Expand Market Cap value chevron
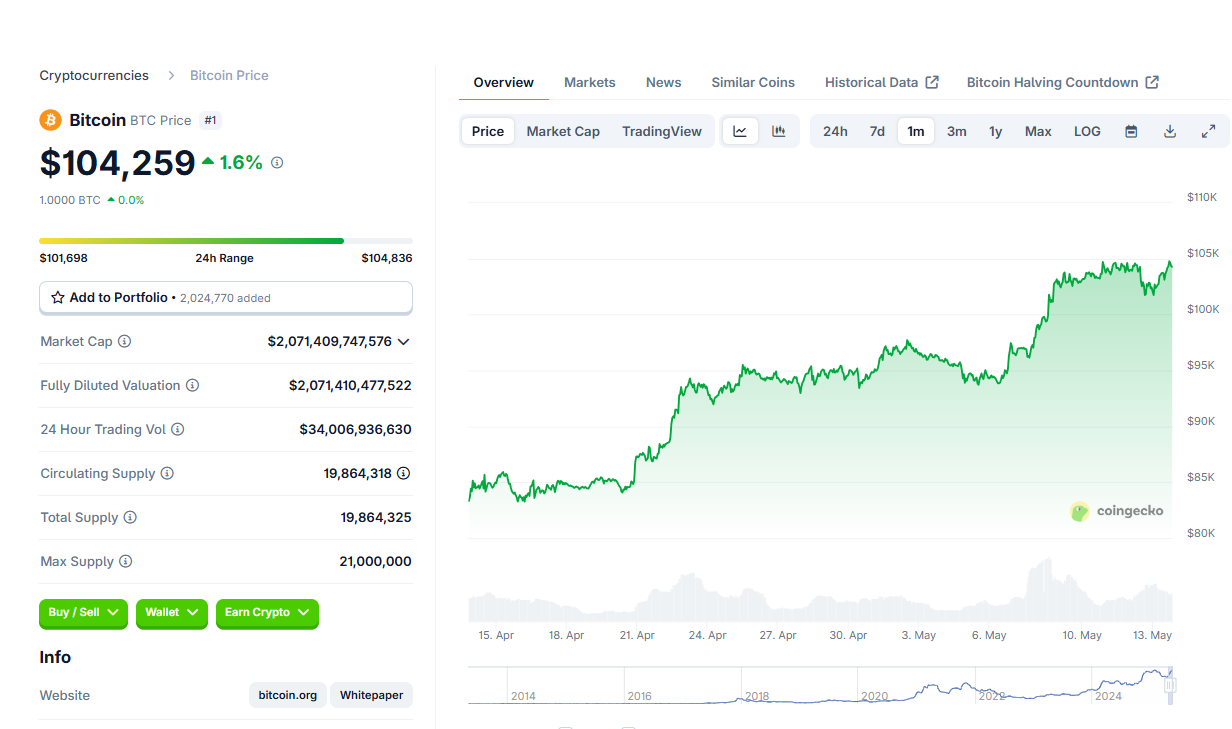1232x729 pixels. [x=404, y=342]
